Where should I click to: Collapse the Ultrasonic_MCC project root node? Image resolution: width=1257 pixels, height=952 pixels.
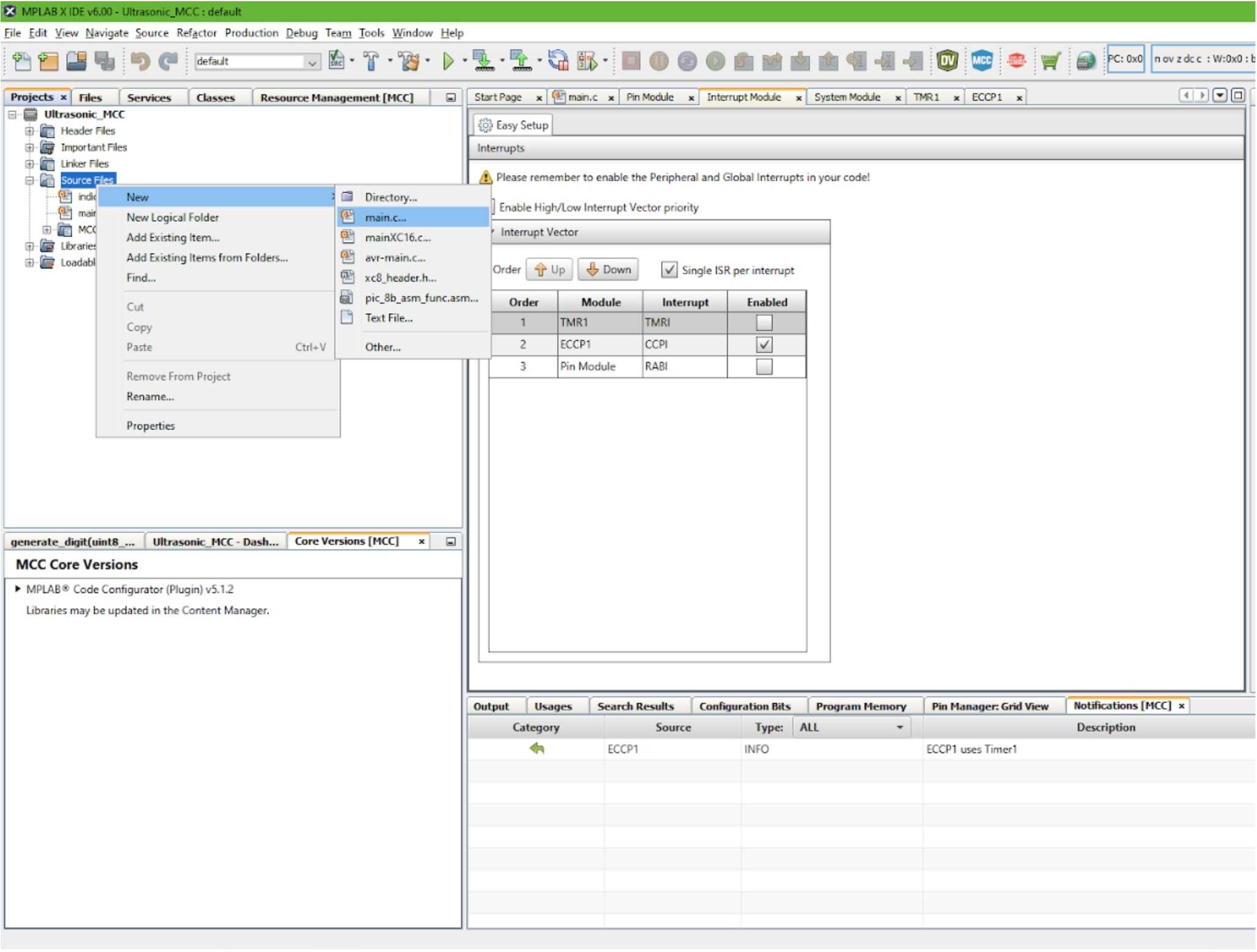[x=12, y=115]
